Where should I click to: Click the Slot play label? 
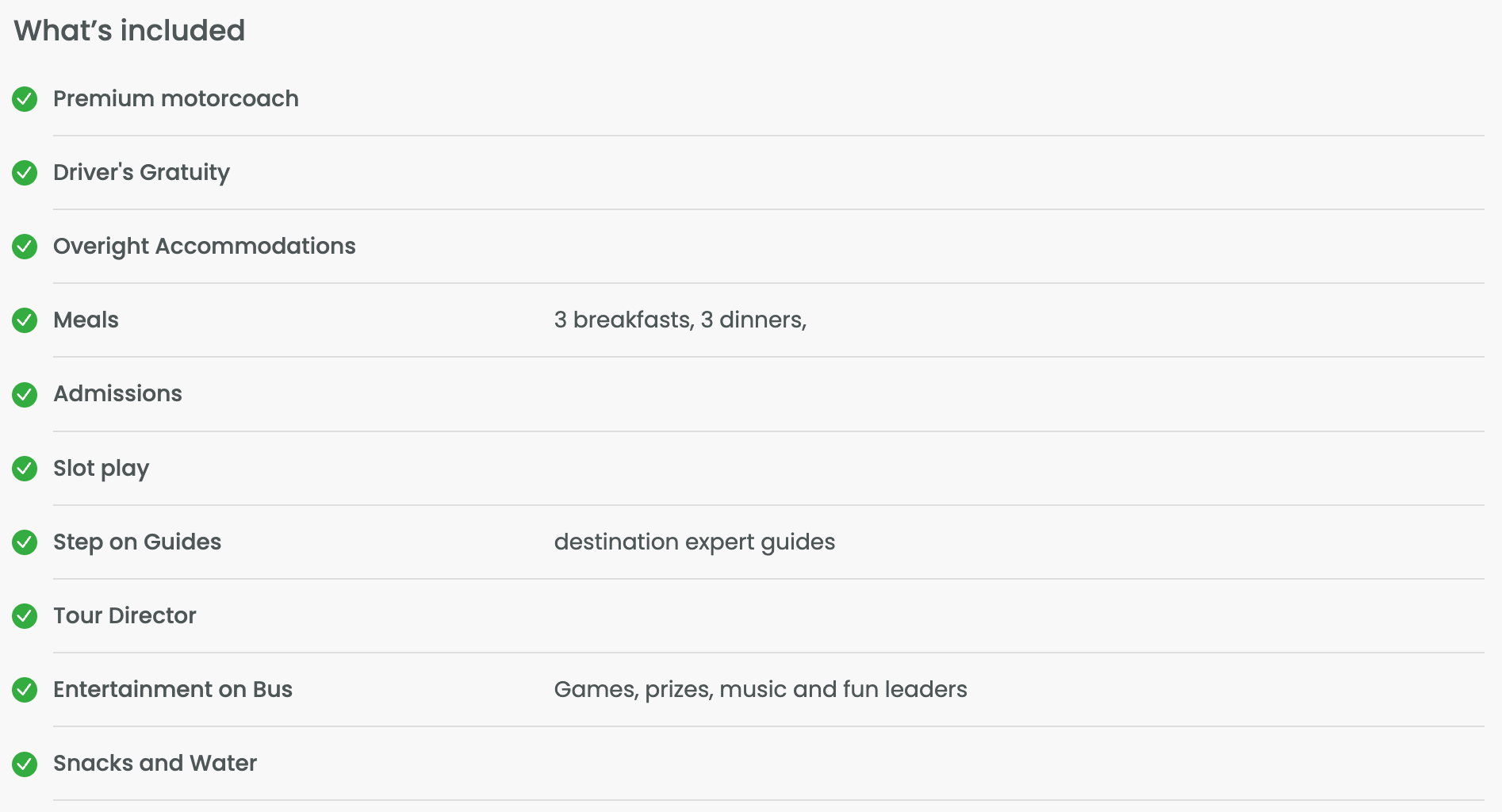(101, 469)
